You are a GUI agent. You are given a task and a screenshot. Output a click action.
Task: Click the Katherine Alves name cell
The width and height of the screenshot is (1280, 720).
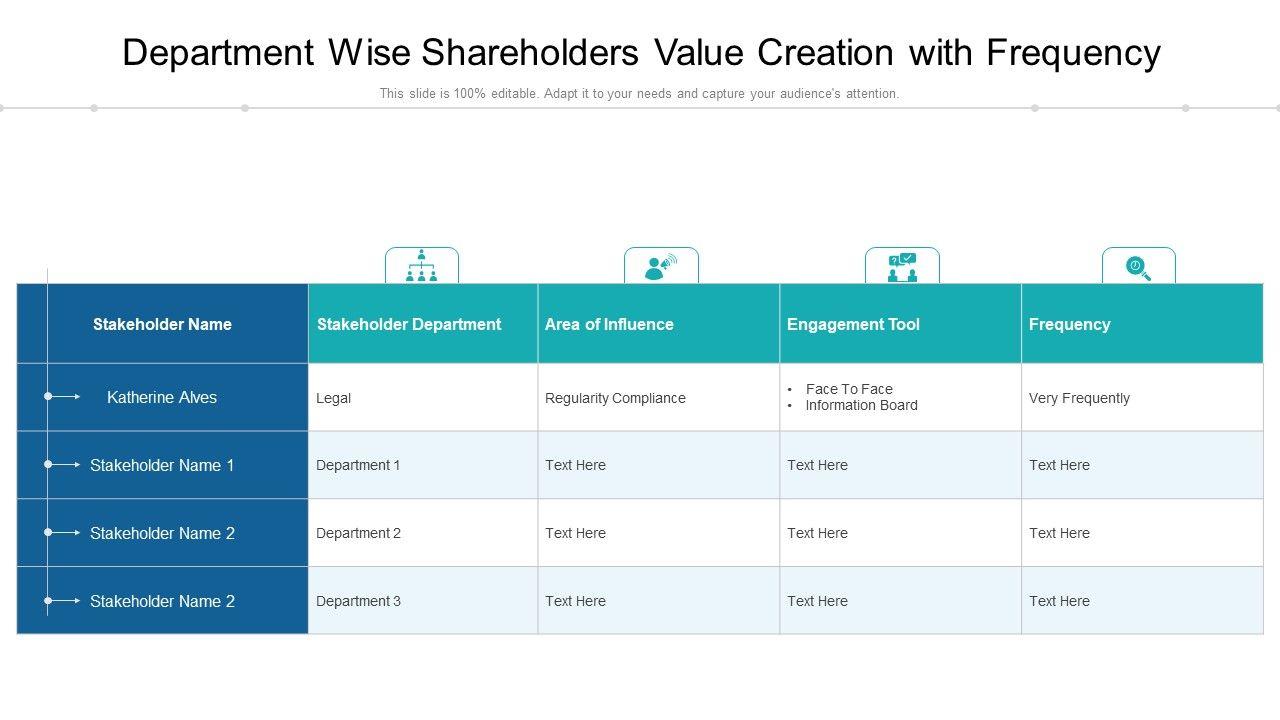pyautogui.click(x=162, y=397)
